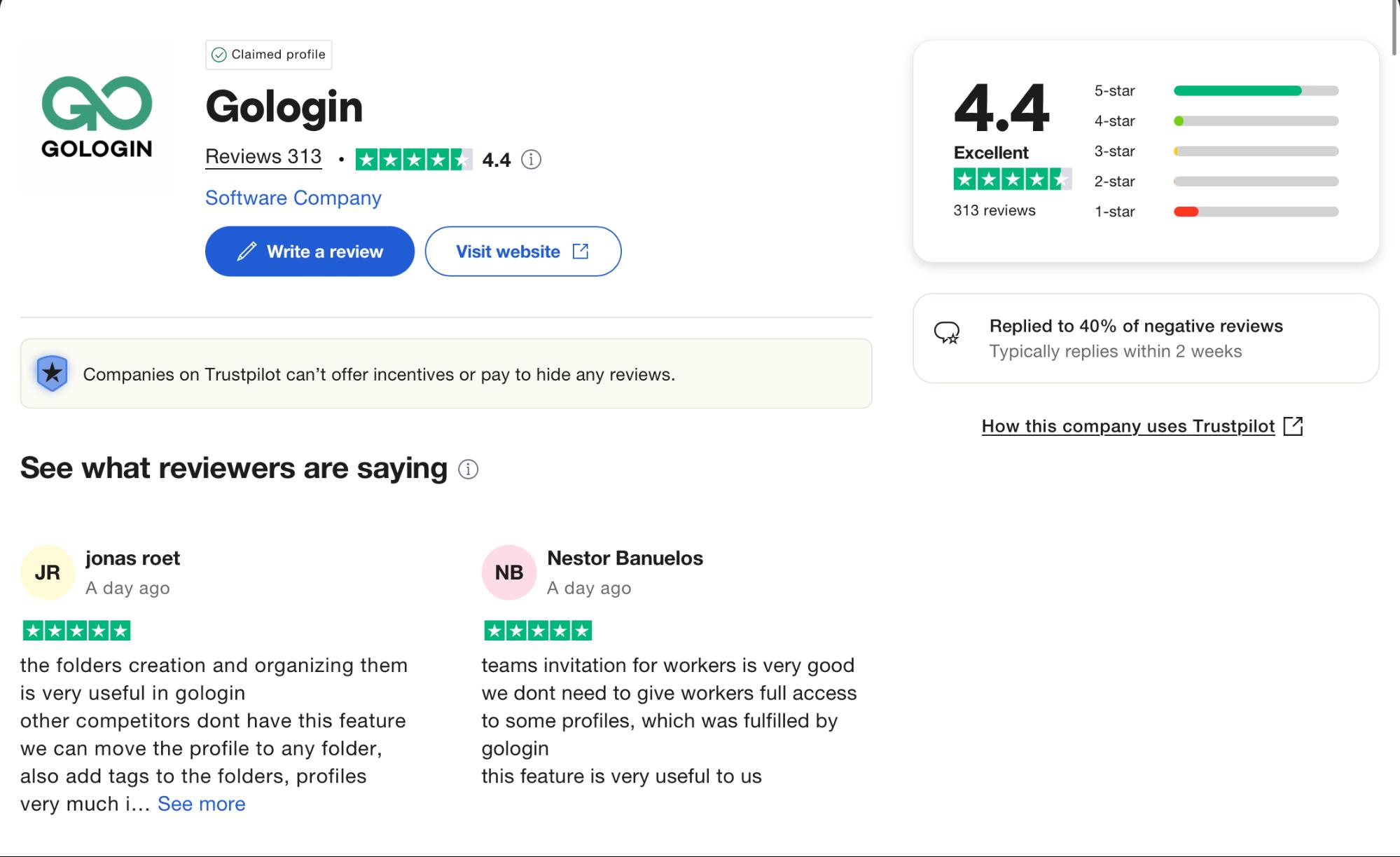This screenshot has height=857, width=1400.
Task: Select the 3-star label
Action: click(x=1114, y=151)
